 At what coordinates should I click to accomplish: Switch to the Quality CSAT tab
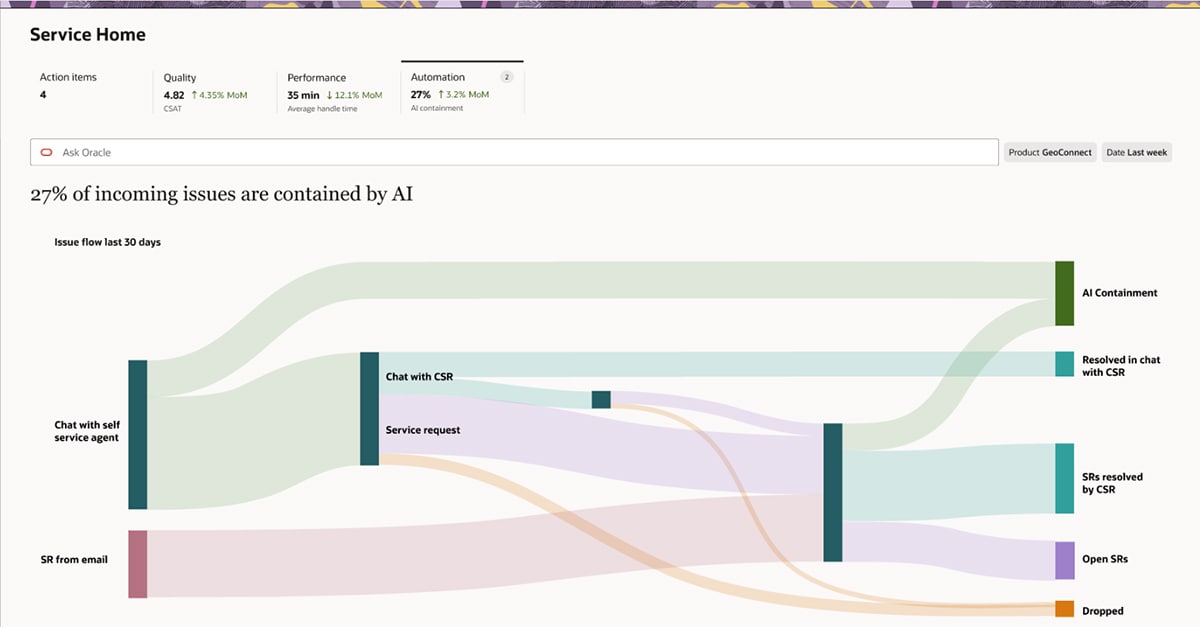point(205,91)
